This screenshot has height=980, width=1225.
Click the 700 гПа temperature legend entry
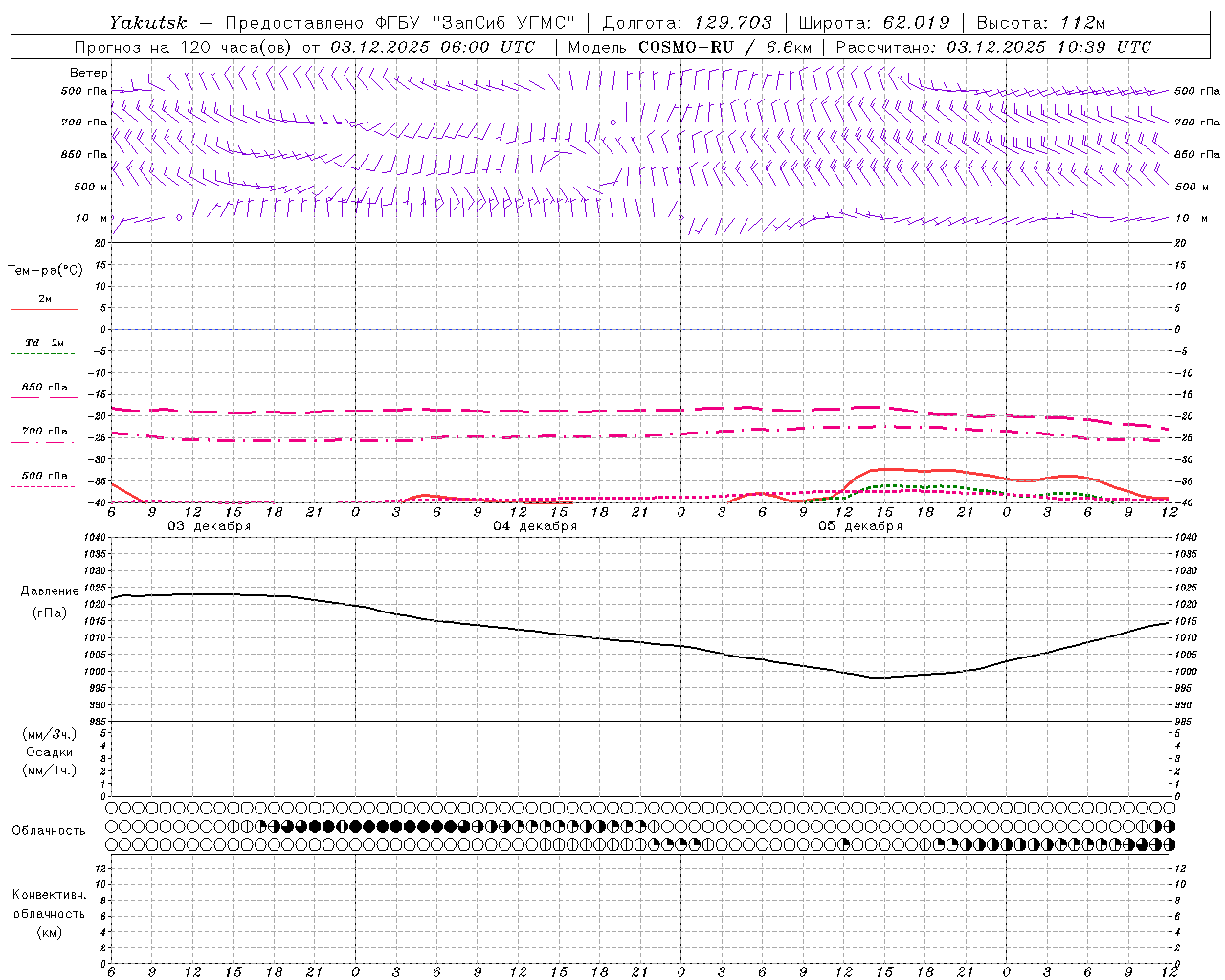[45, 431]
